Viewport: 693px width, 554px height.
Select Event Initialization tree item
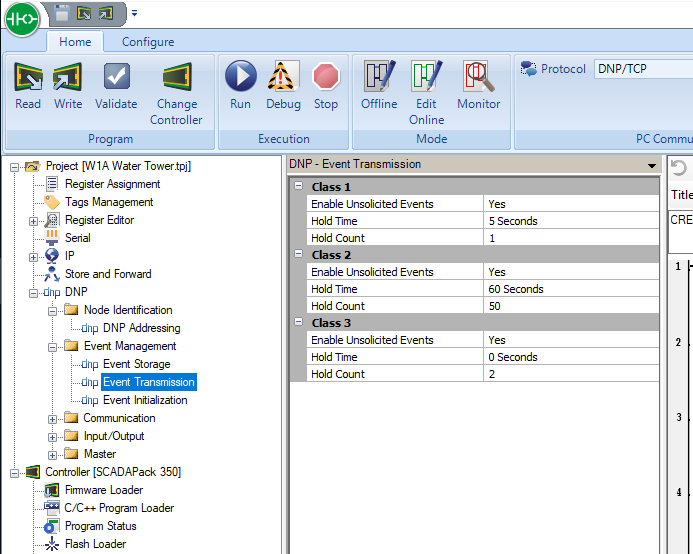[145, 400]
